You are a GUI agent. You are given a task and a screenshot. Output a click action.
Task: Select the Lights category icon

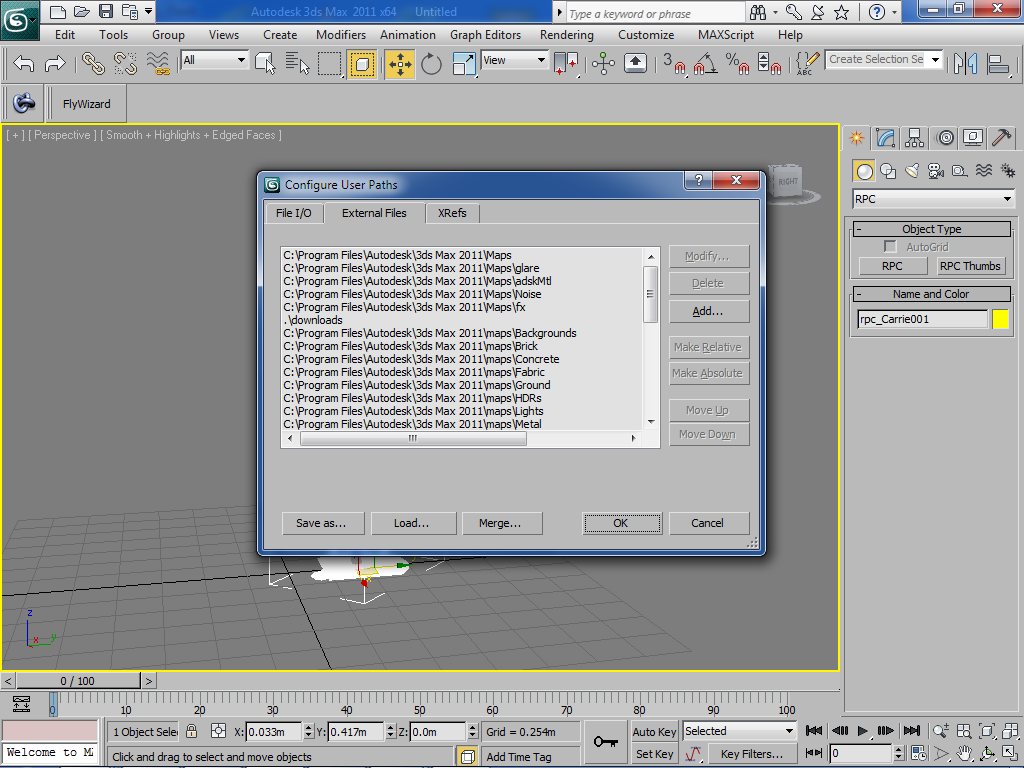tap(912, 171)
